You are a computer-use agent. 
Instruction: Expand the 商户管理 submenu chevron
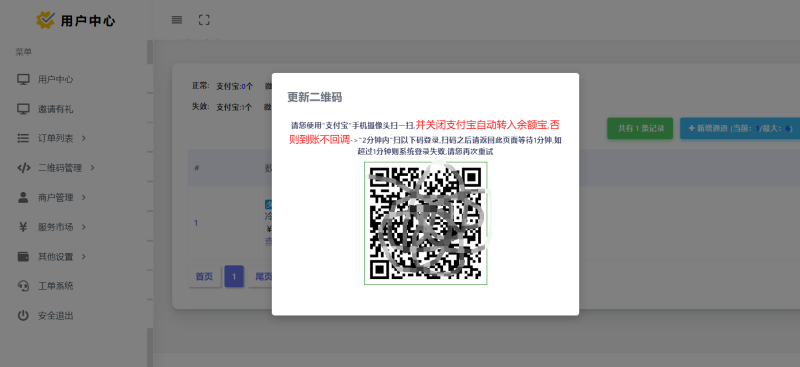(x=84, y=197)
